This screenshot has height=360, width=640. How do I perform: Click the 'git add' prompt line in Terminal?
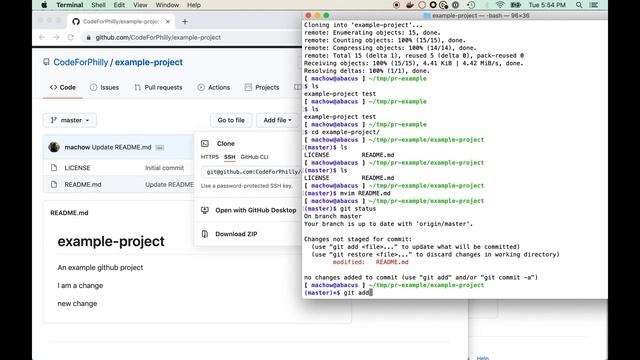click(x=338, y=293)
